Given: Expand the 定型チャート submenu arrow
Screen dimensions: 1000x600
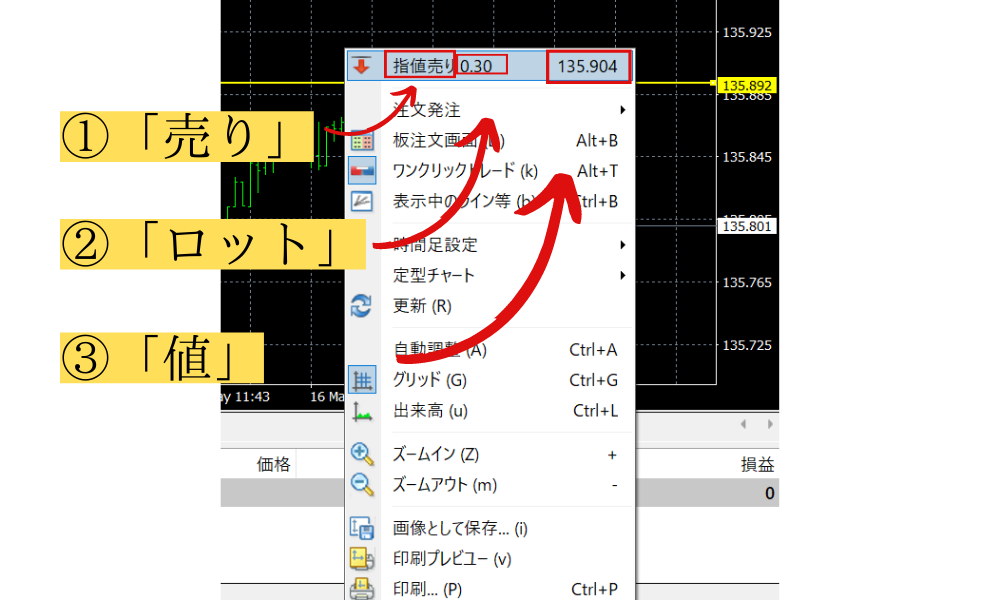Looking at the screenshot, I should pos(622,275).
